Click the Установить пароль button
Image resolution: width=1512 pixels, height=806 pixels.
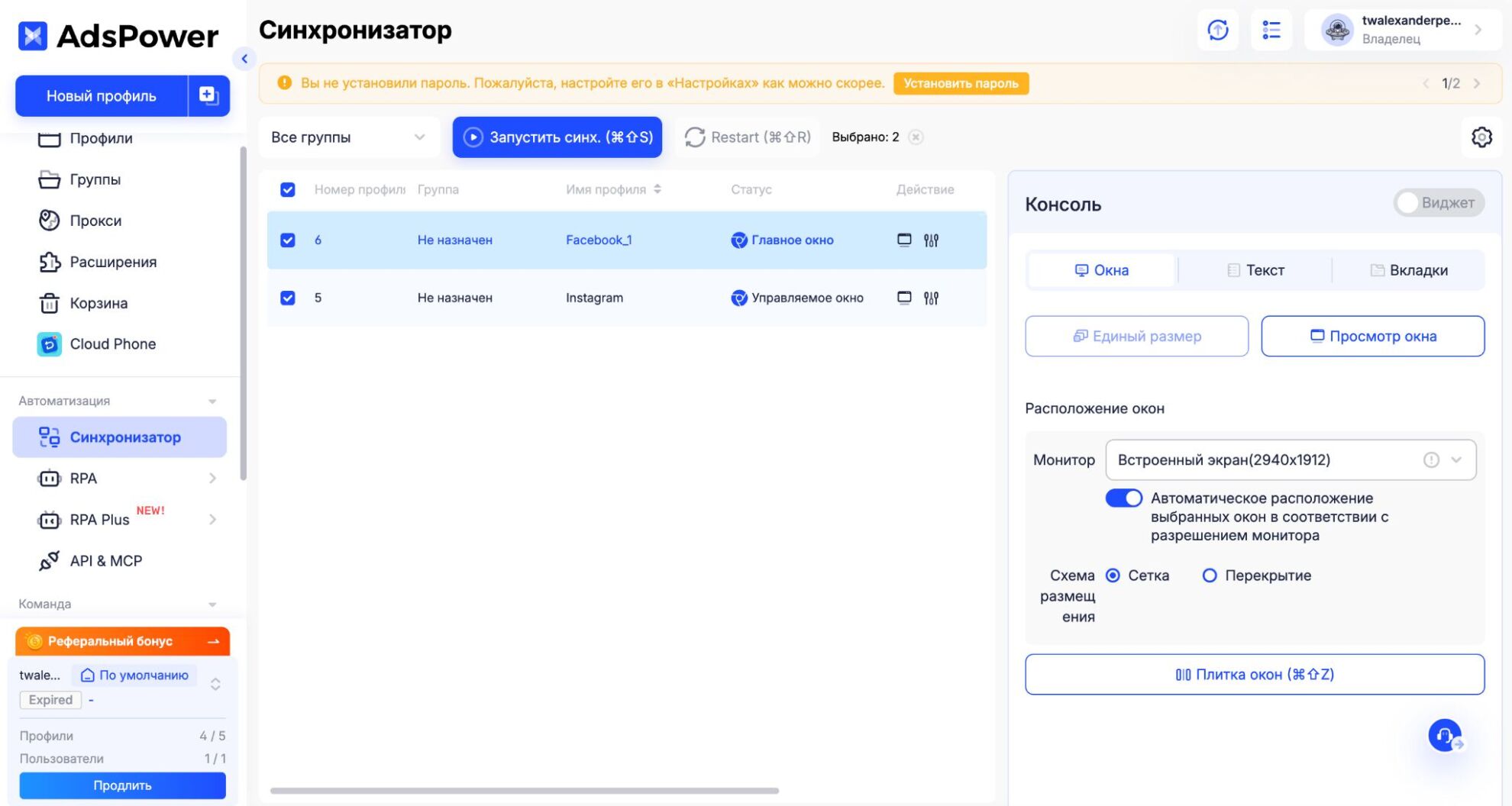(961, 83)
